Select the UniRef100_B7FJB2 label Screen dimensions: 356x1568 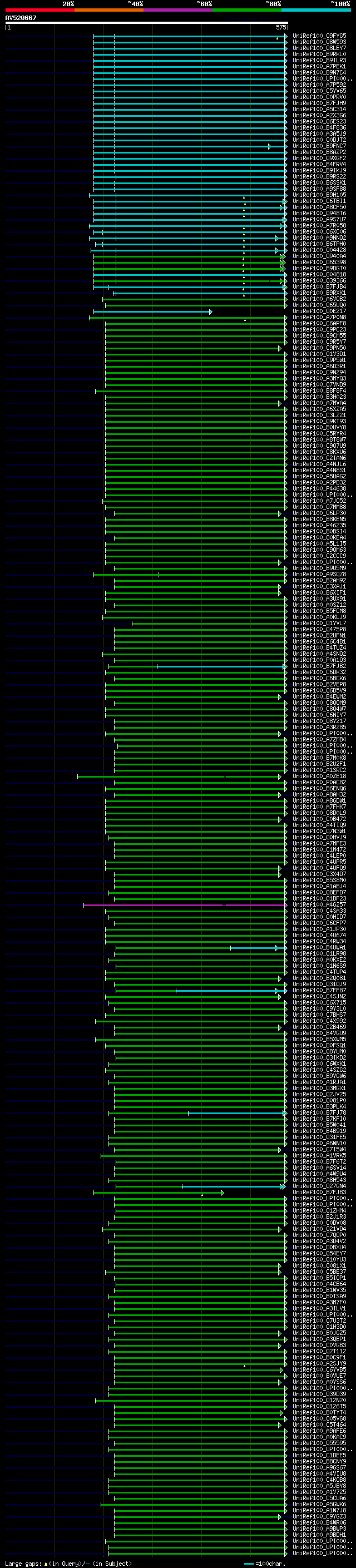[x=319, y=666]
